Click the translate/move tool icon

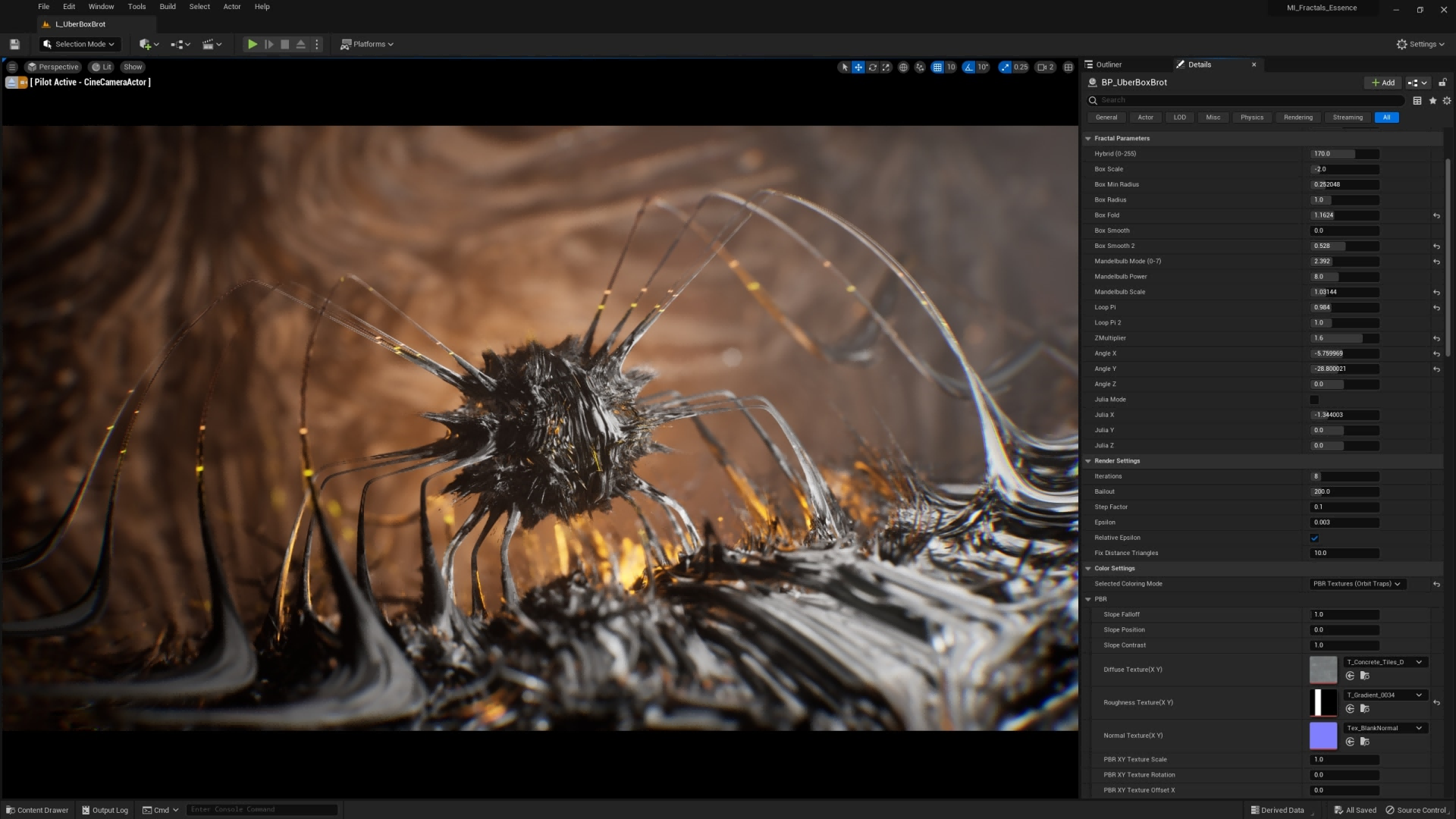coord(858,67)
